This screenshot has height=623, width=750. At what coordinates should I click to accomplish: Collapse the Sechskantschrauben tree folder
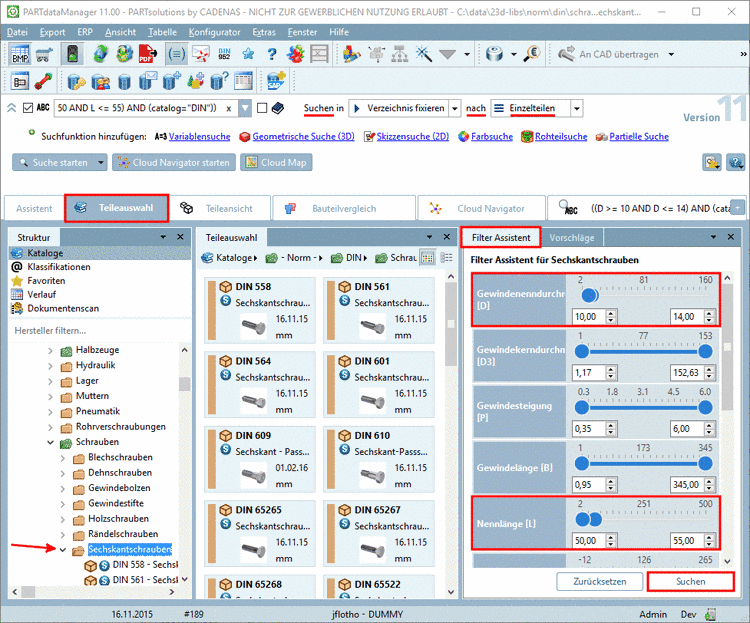pyautogui.click(x=63, y=549)
